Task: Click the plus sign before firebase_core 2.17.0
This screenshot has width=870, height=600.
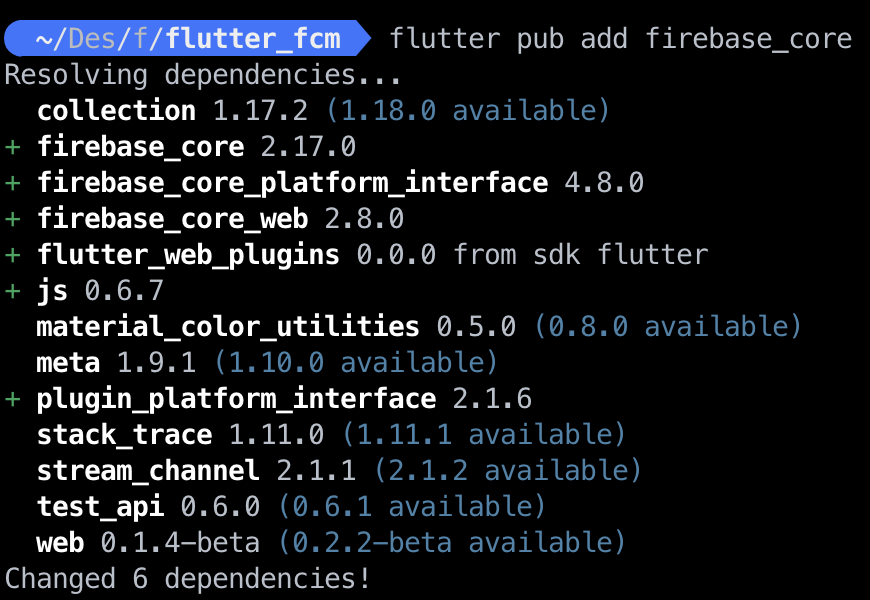Action: (13, 148)
